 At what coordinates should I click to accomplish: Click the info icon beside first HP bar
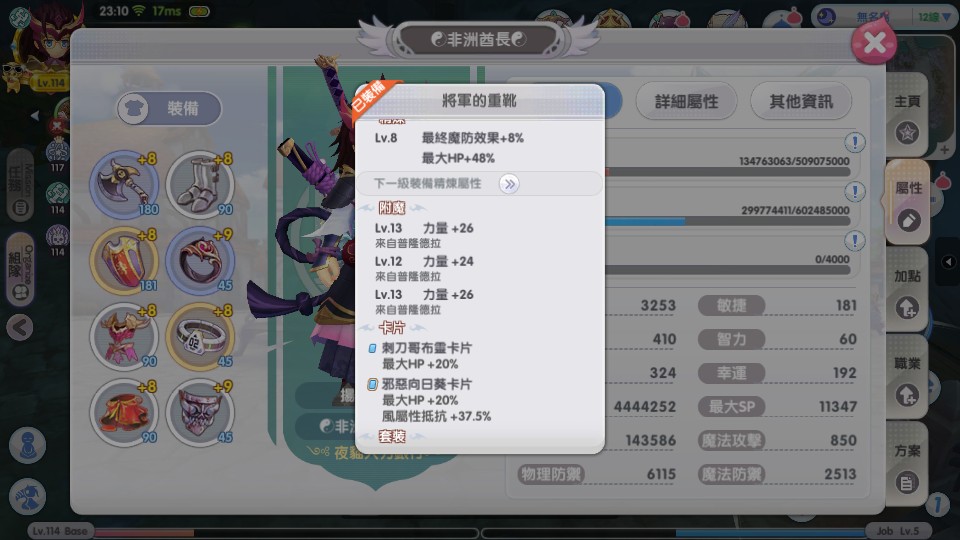point(855,143)
